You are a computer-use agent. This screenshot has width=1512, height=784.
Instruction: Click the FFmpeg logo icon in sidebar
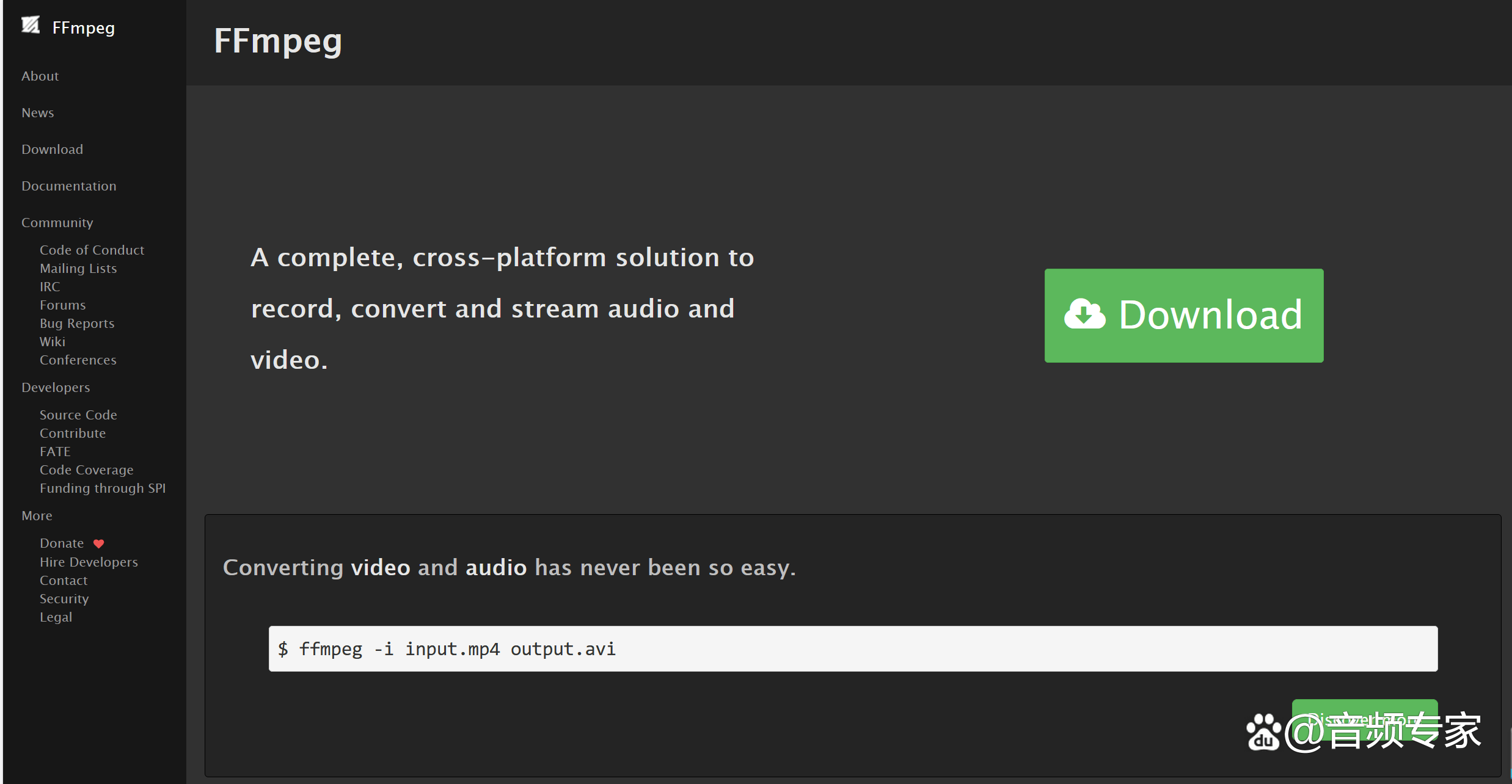tap(31, 25)
